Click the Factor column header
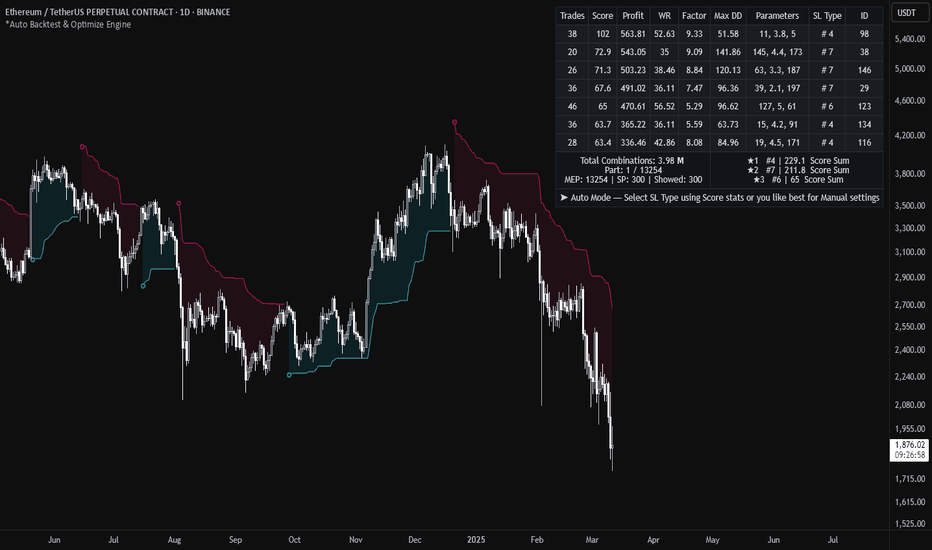This screenshot has width=932, height=550. coord(694,16)
